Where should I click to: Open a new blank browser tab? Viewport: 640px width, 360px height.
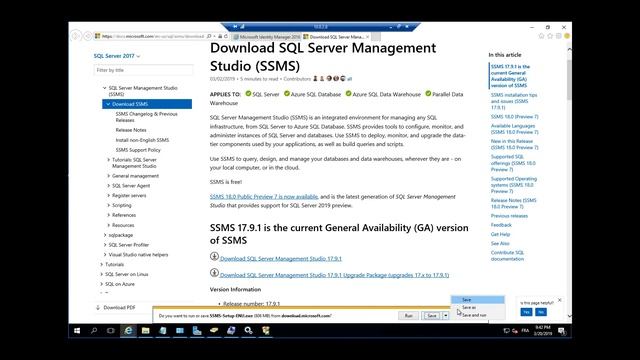point(376,37)
